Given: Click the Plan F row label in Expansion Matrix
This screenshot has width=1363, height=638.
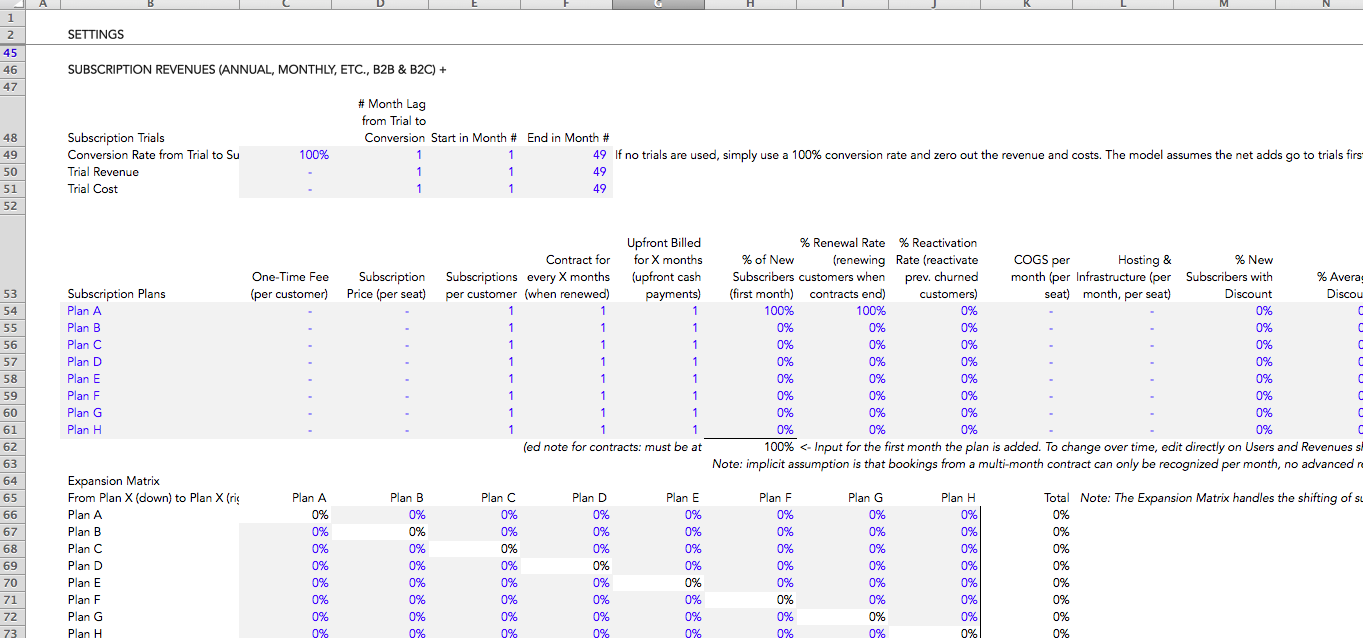Looking at the screenshot, I should click(x=84, y=600).
